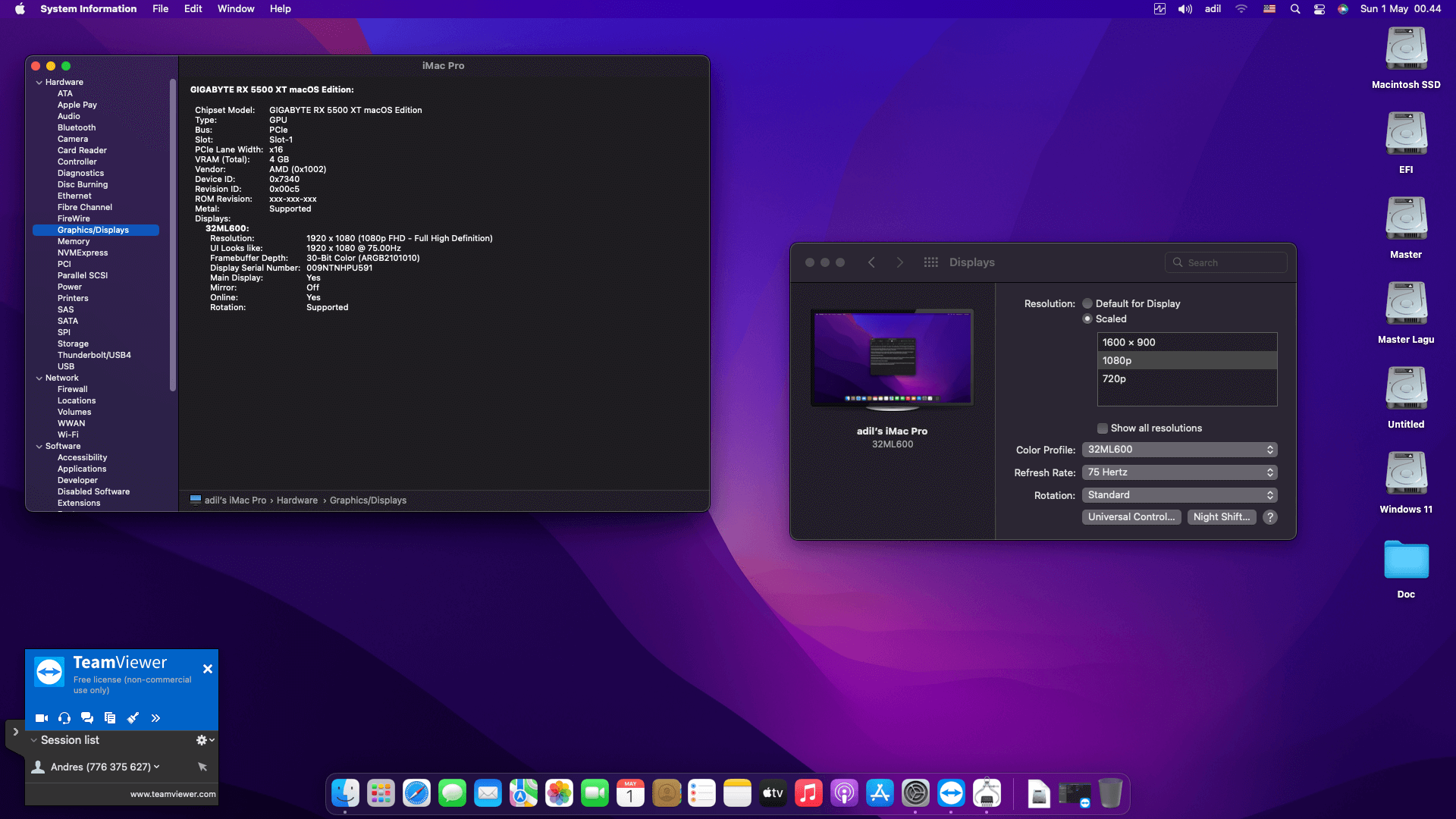
Task: Open Podcasts from the Dock
Action: [x=844, y=793]
